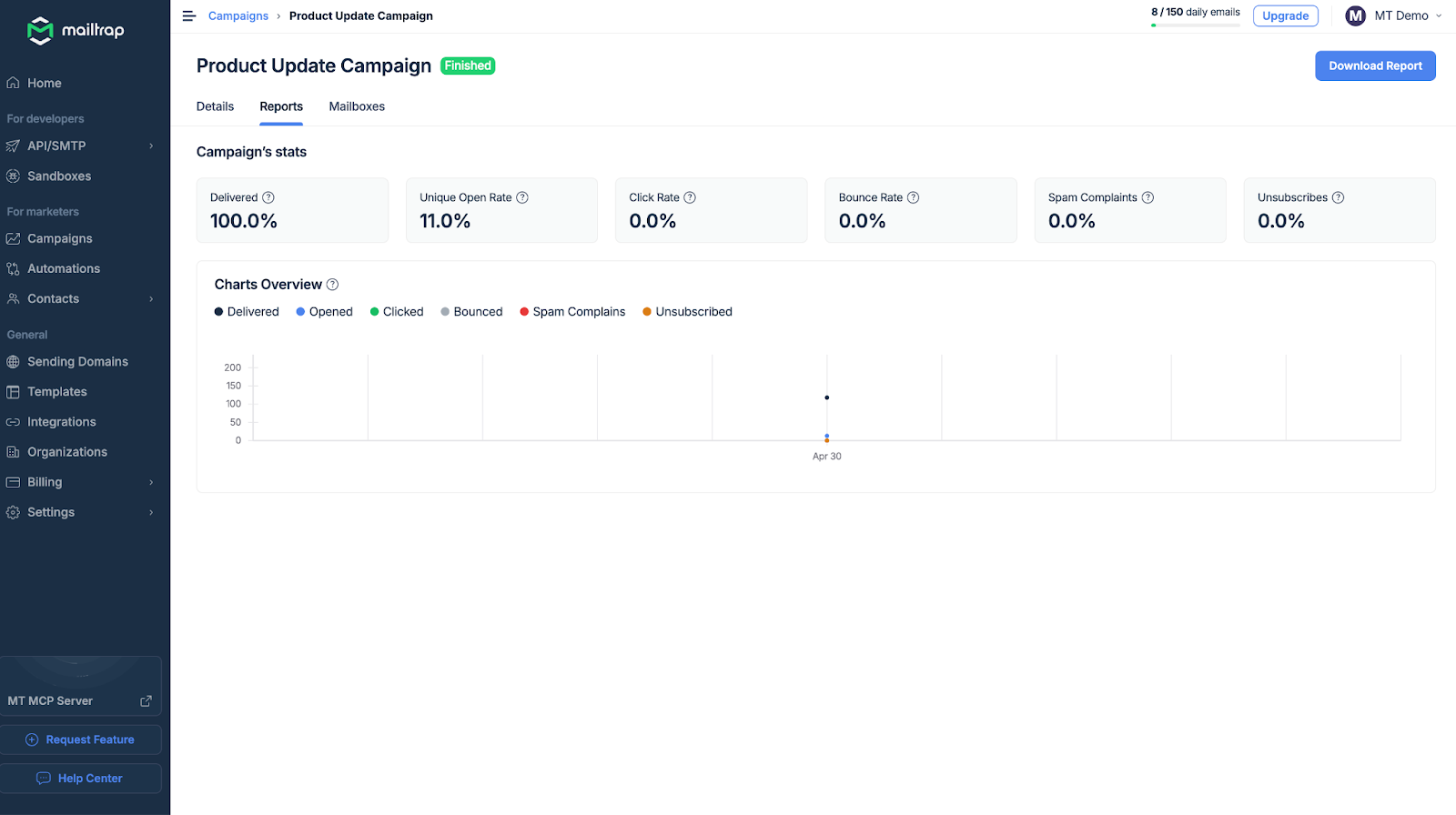This screenshot has height=815, width=1456.
Task: Click the Unsubscribed orange legend swatch
Action: click(x=647, y=312)
